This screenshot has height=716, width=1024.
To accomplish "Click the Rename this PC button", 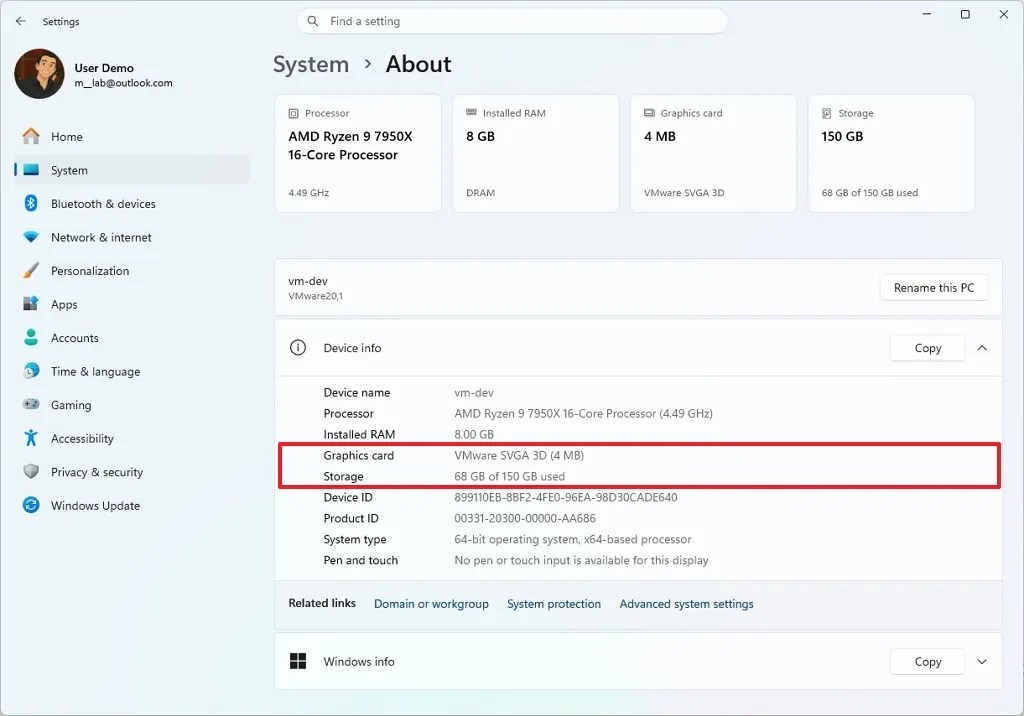I will [x=933, y=287].
